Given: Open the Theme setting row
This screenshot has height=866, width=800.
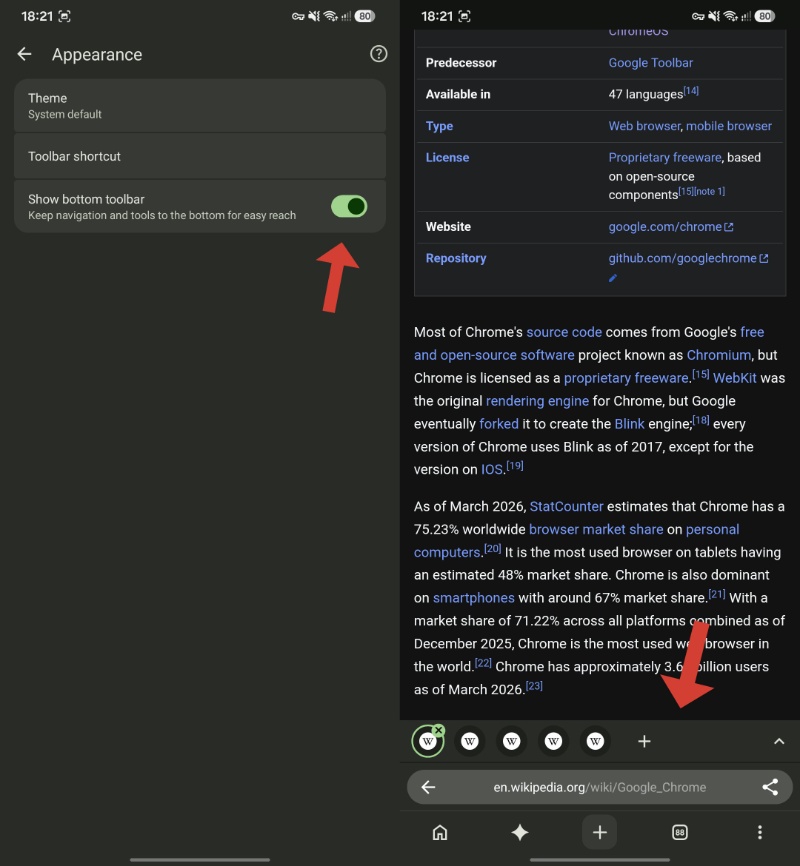Looking at the screenshot, I should click(x=200, y=106).
